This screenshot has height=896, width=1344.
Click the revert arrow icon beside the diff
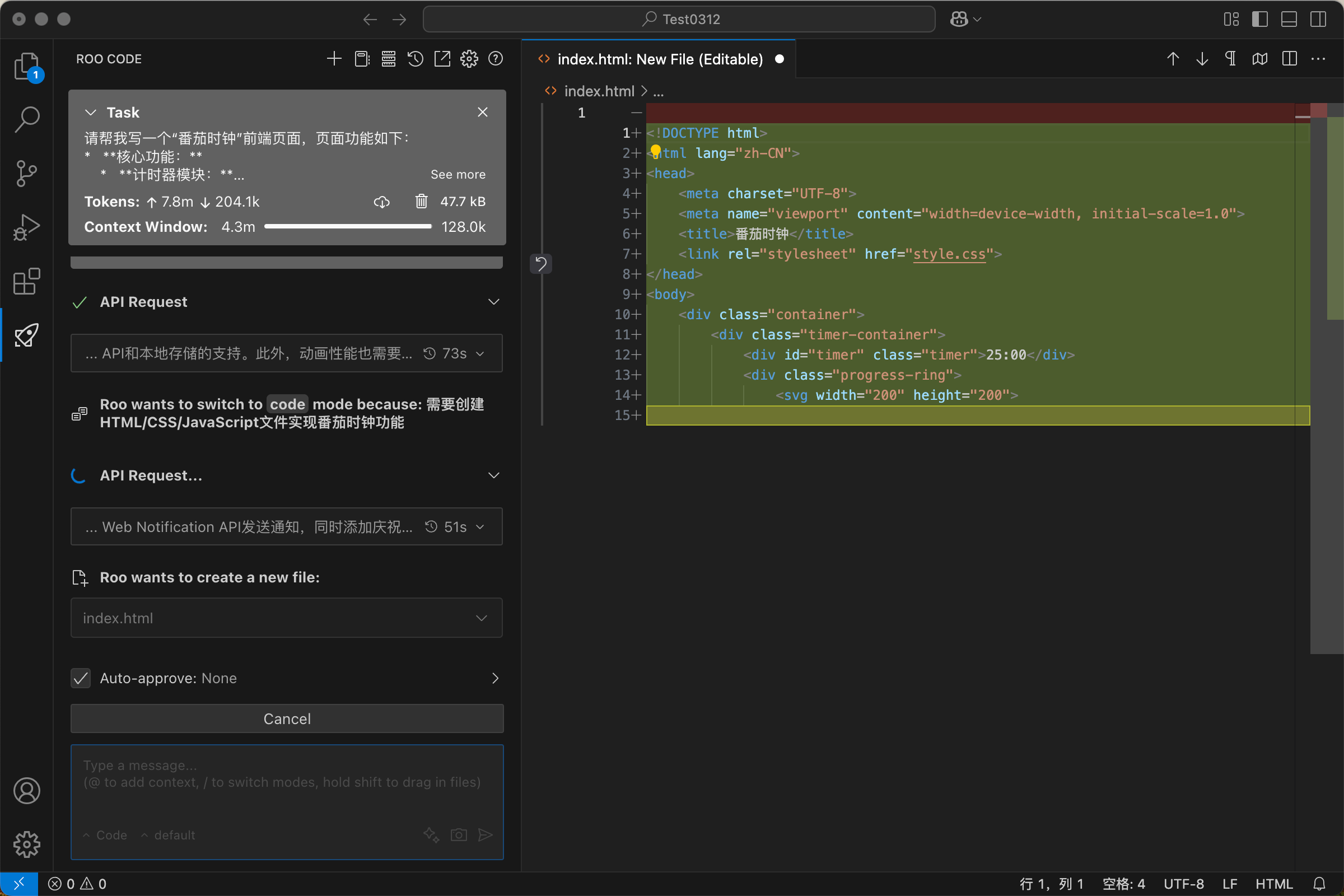click(x=540, y=263)
